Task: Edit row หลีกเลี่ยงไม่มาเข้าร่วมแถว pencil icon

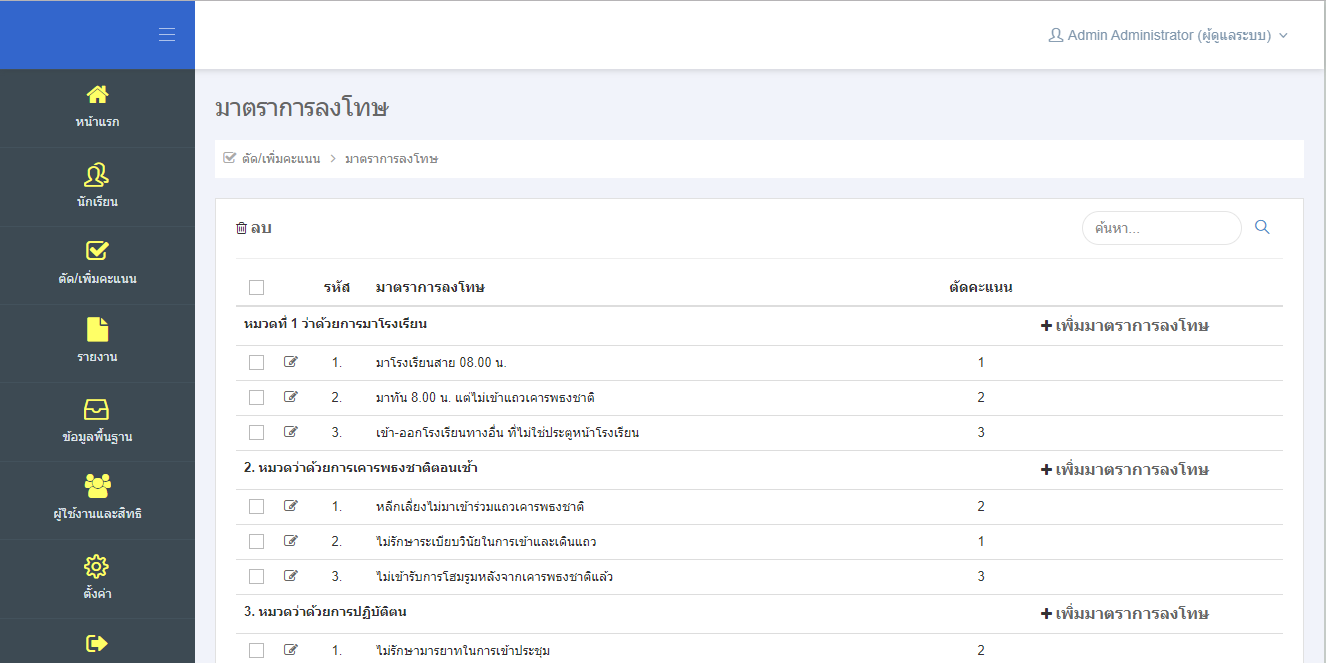Action: 291,506
